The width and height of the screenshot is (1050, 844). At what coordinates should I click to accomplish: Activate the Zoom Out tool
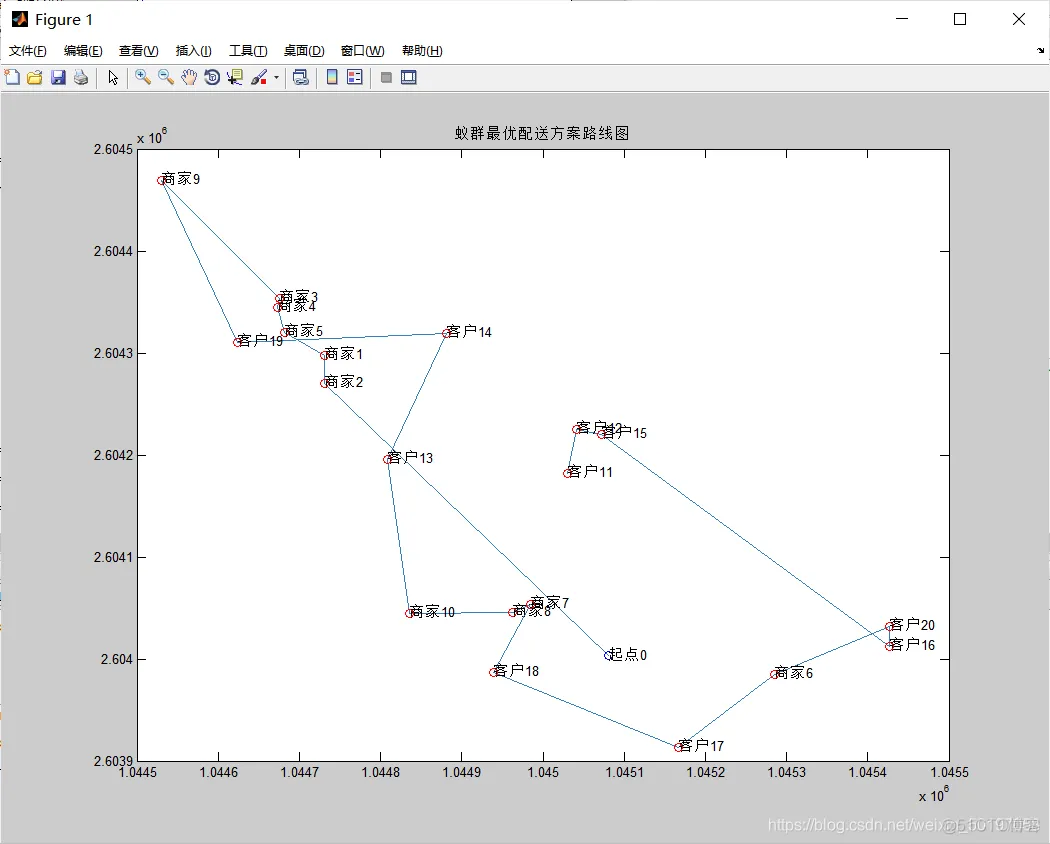165,77
